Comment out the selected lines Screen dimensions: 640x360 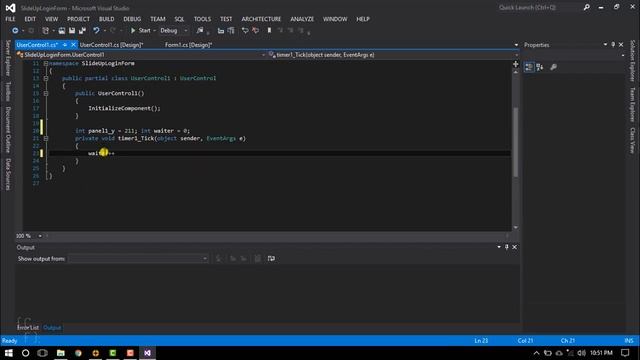click(245, 31)
